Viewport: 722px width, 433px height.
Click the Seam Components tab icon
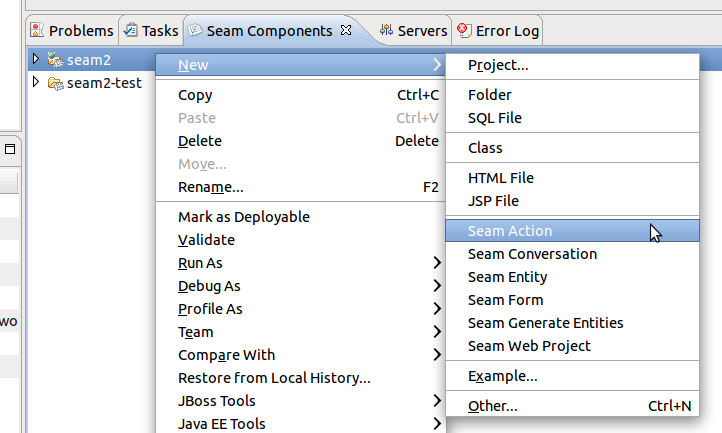[x=196, y=31]
